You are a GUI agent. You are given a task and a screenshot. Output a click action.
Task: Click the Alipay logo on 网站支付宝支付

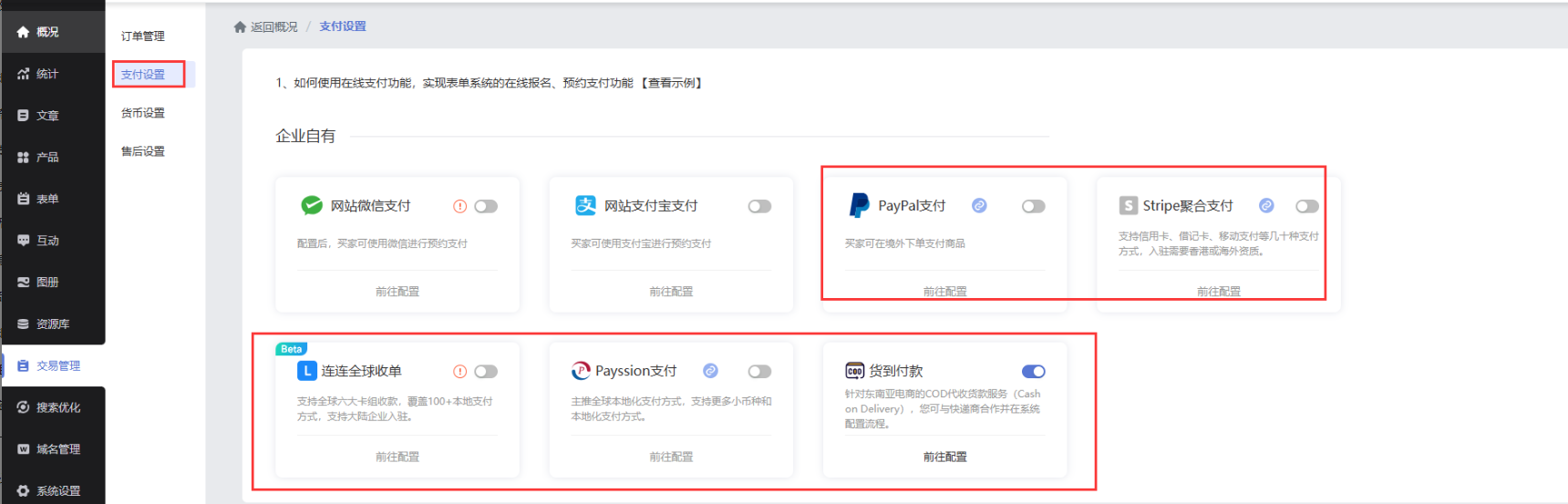[x=585, y=206]
